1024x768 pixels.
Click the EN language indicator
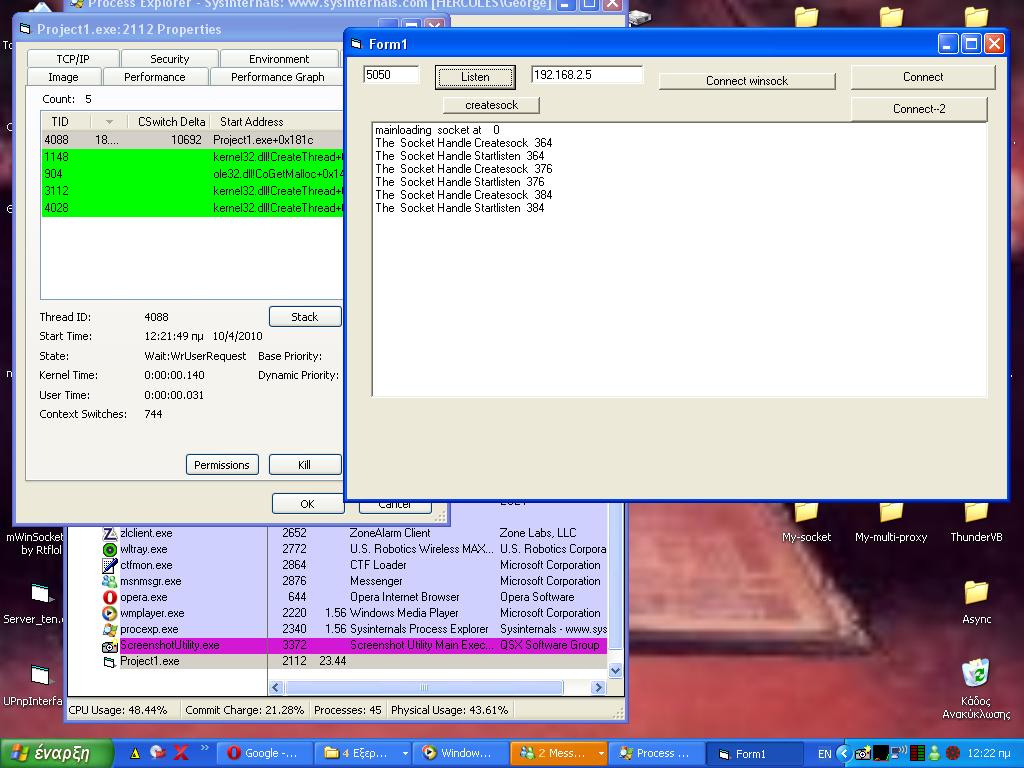(825, 754)
